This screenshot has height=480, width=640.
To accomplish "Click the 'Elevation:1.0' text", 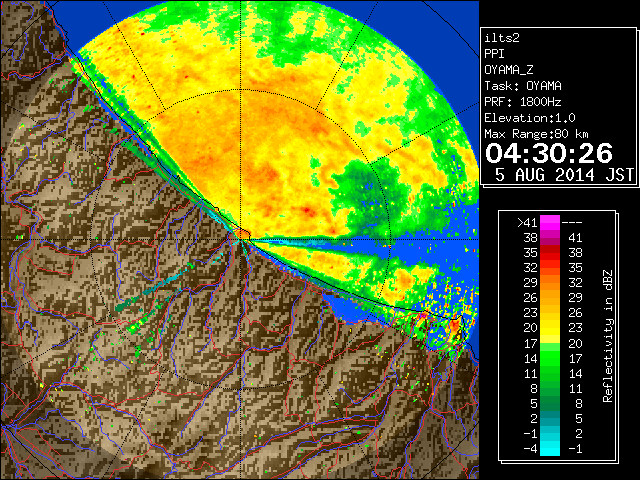I will click(530, 118).
